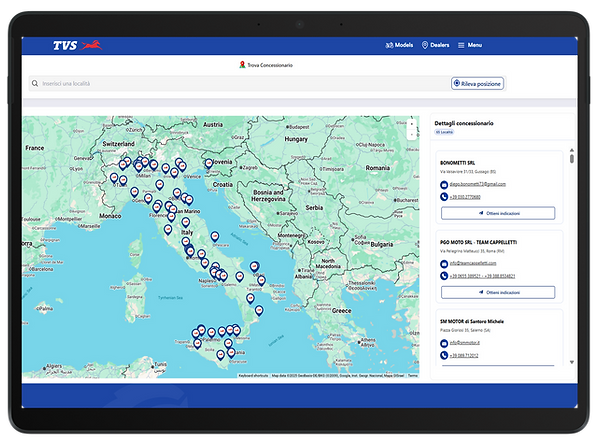Select the southernmost pin in Calabria
This screenshot has width=612, height=441.
(259, 311)
